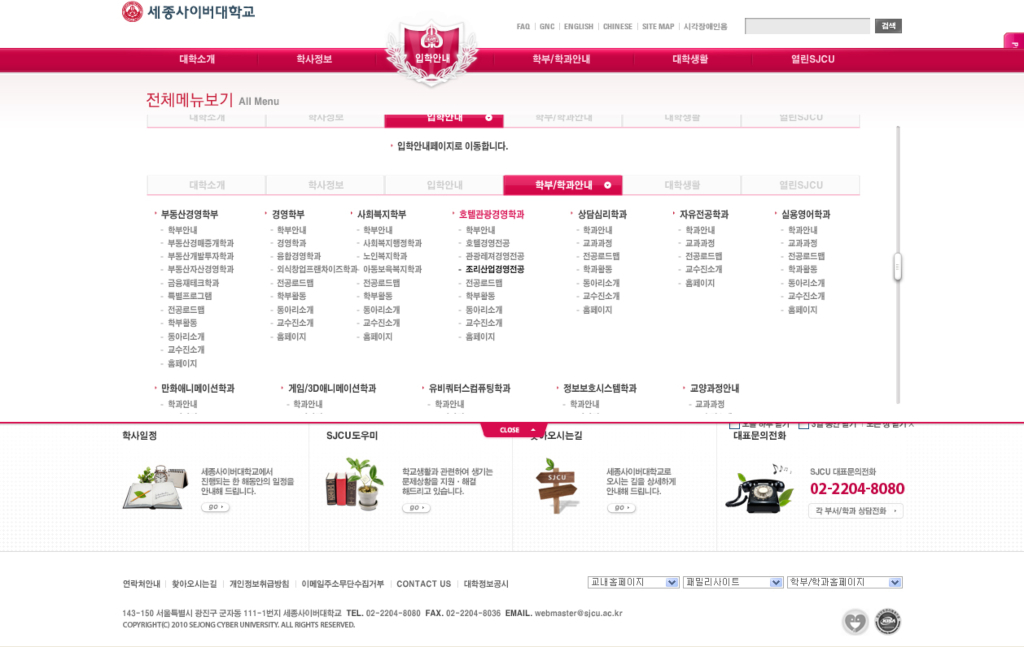Open the FAQ link in the header

point(523,27)
